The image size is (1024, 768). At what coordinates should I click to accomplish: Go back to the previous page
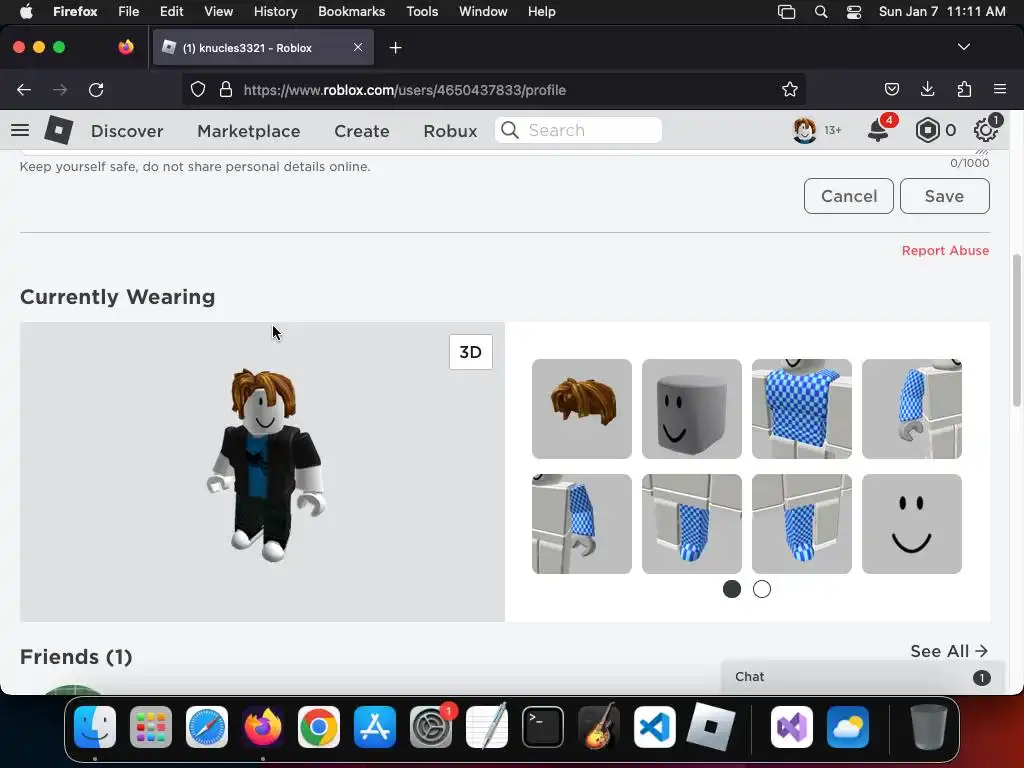coord(24,89)
